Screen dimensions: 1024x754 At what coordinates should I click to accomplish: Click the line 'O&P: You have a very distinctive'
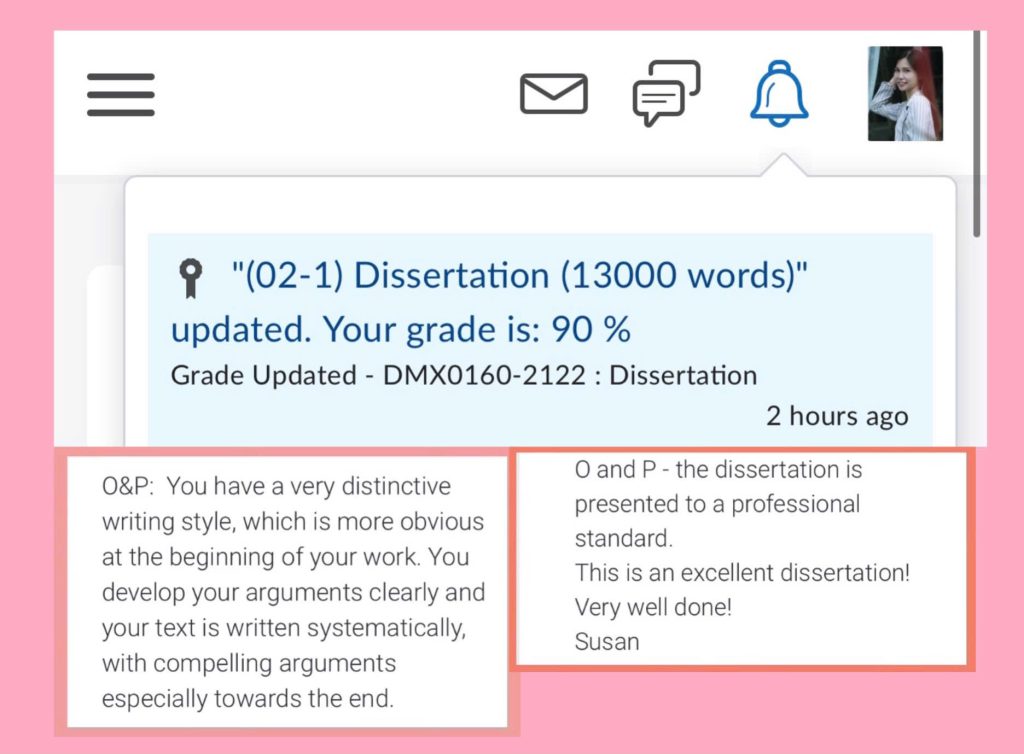276,486
